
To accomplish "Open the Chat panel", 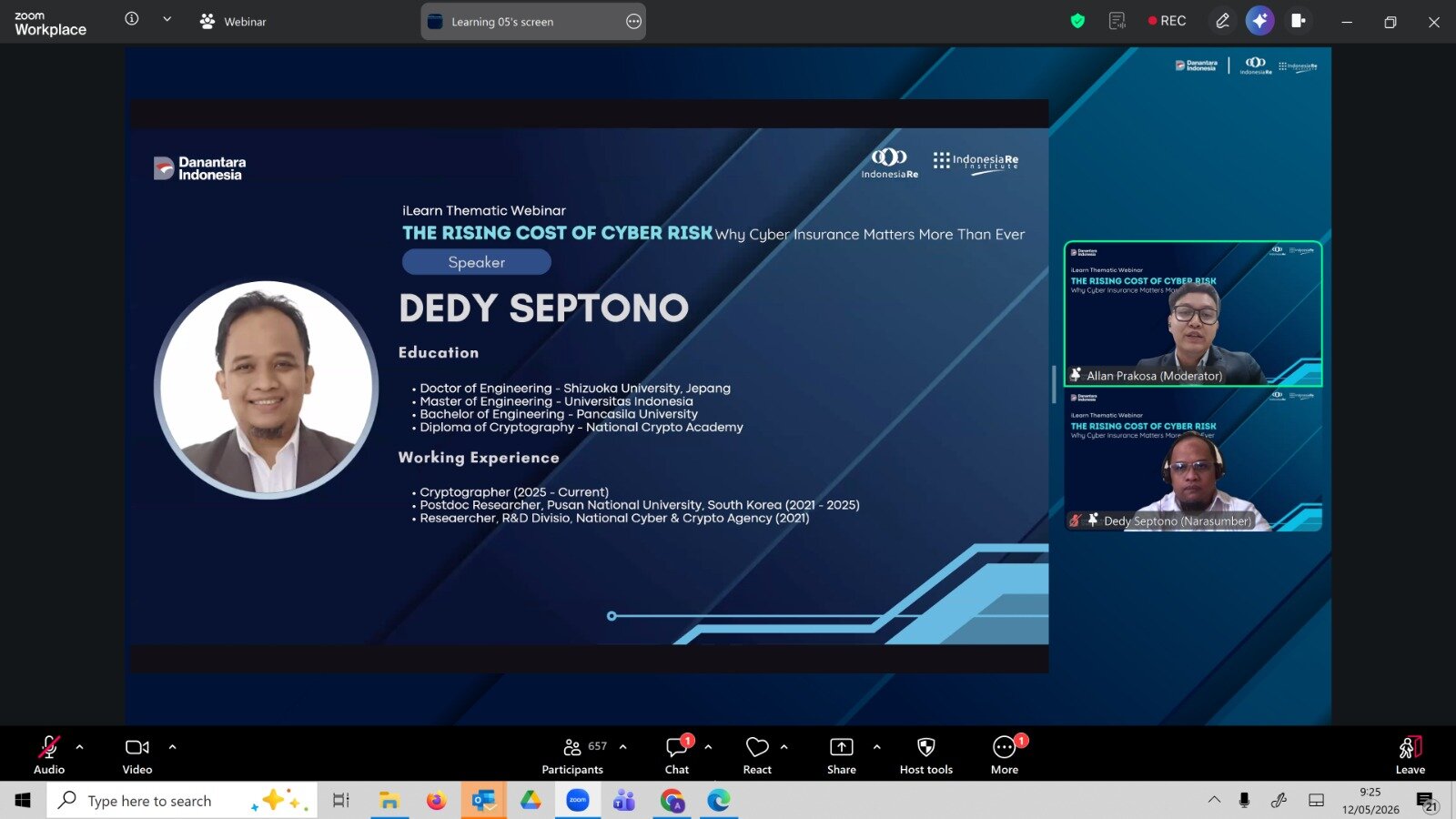I will coord(677,755).
